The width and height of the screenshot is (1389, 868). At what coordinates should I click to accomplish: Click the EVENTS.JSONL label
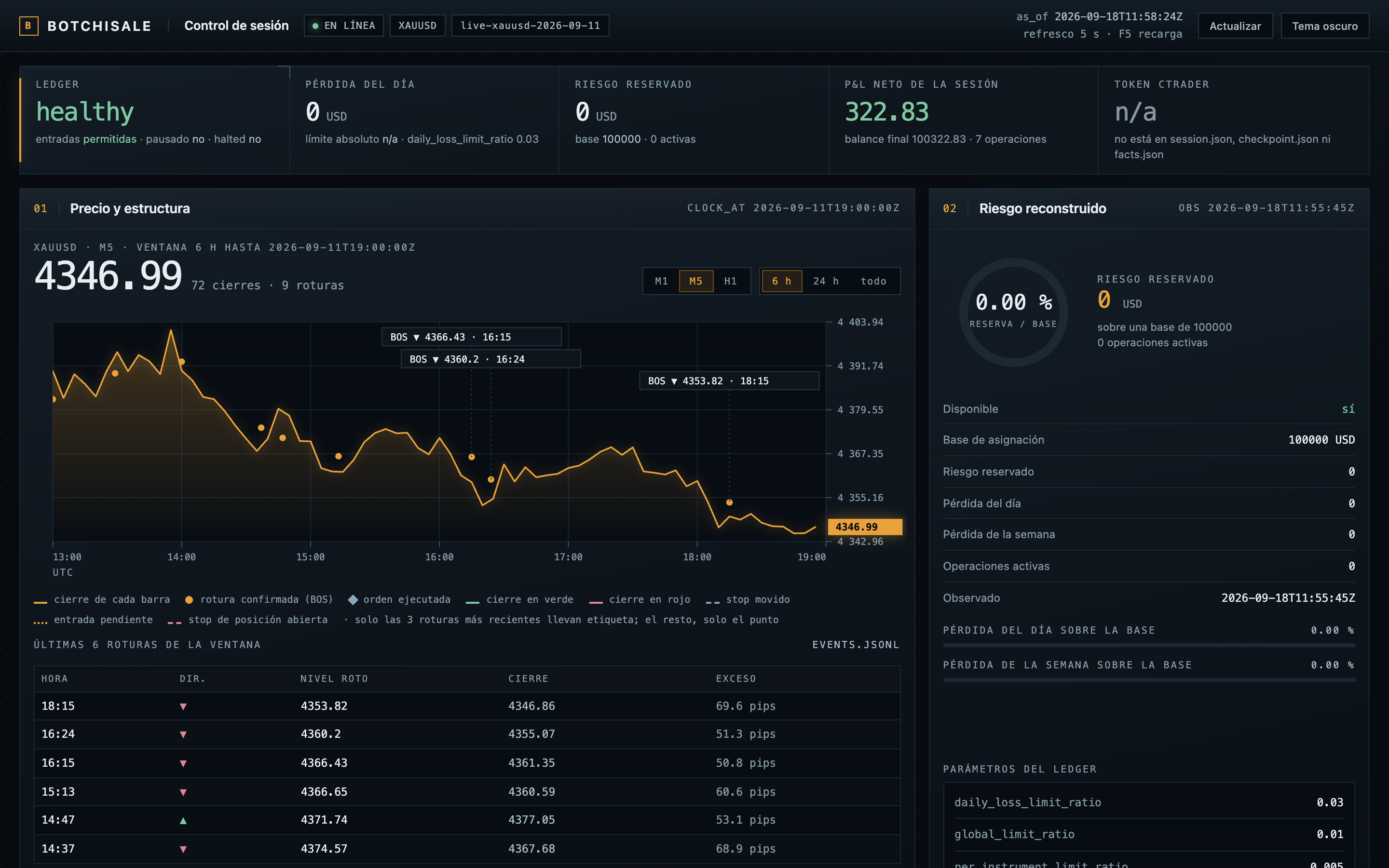point(856,645)
